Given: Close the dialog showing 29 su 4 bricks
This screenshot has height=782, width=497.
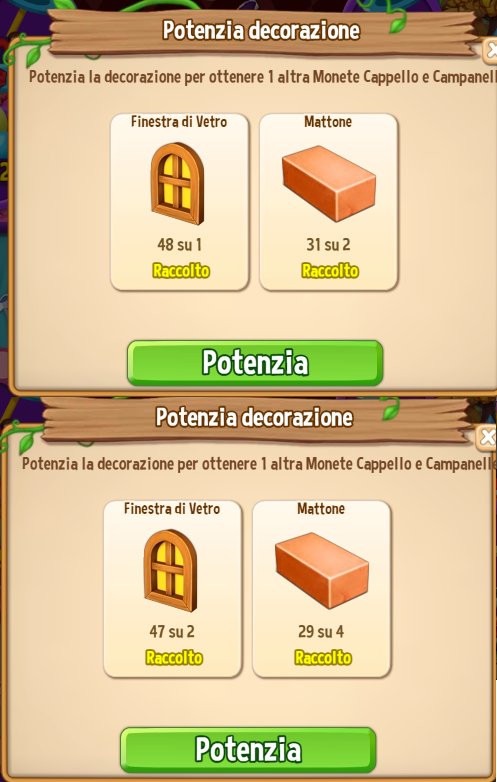Looking at the screenshot, I should tap(487, 438).
